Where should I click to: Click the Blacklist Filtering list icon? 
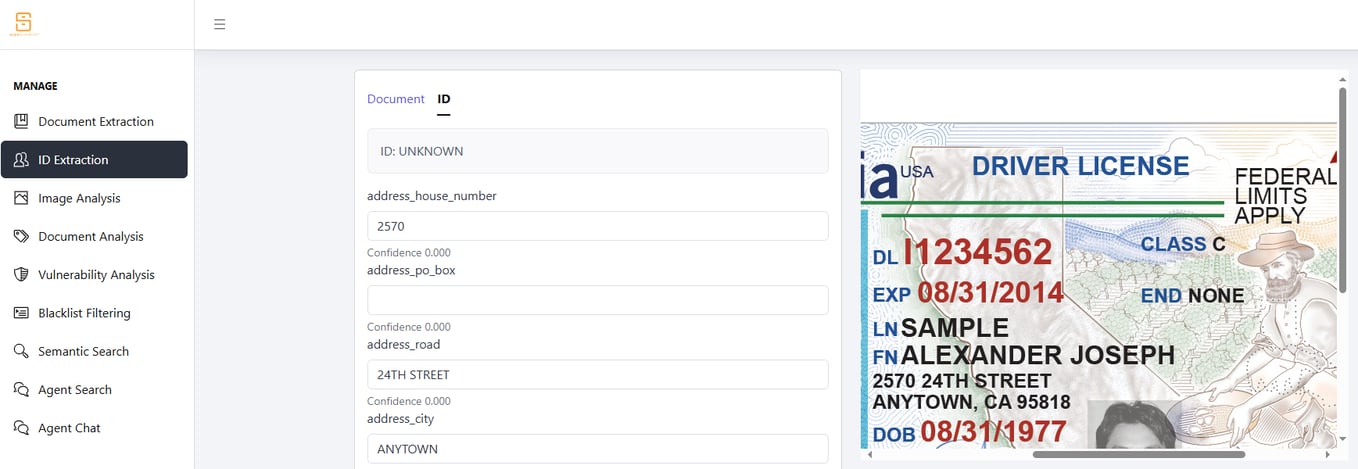tap(21, 313)
